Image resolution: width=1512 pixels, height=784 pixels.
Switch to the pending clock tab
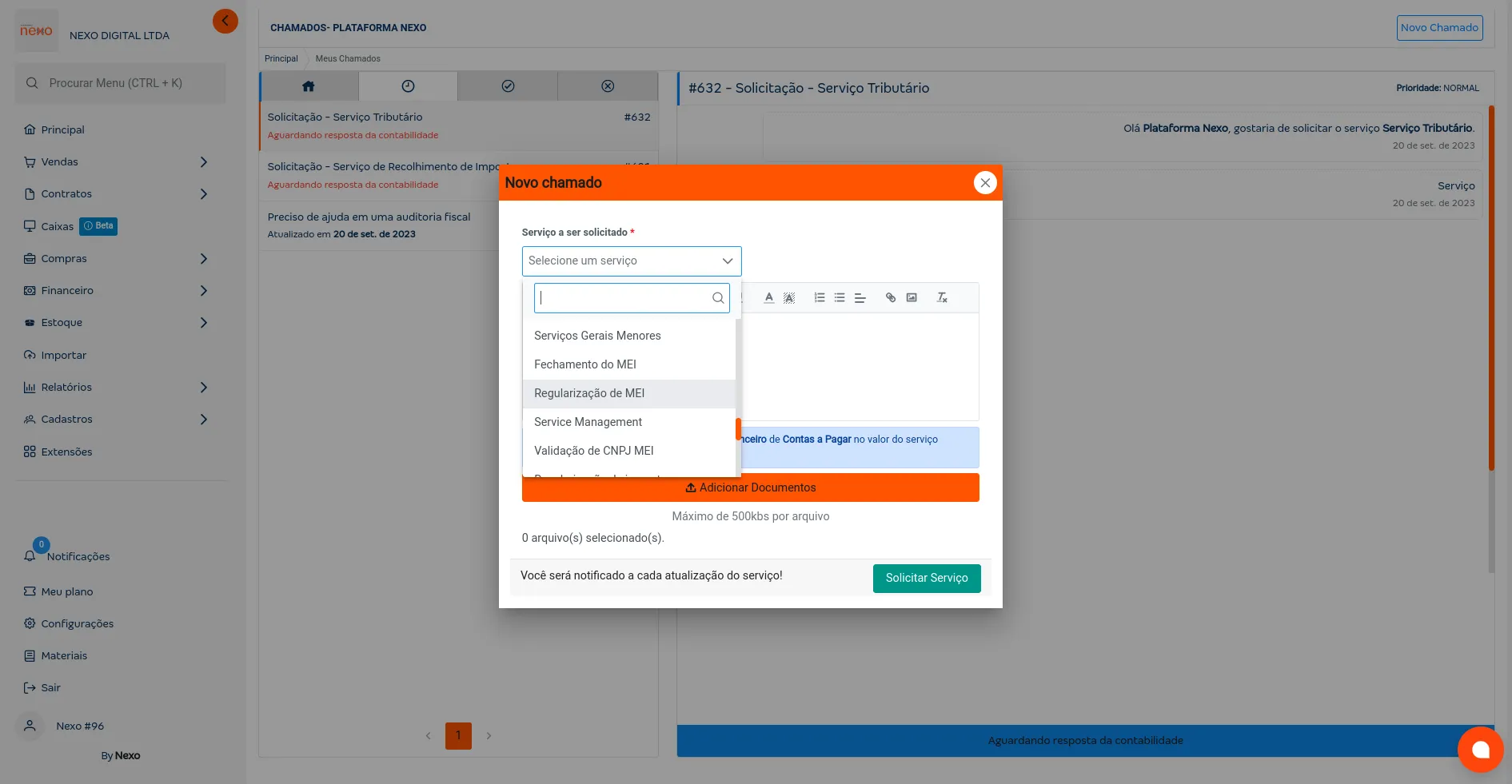pyautogui.click(x=408, y=86)
